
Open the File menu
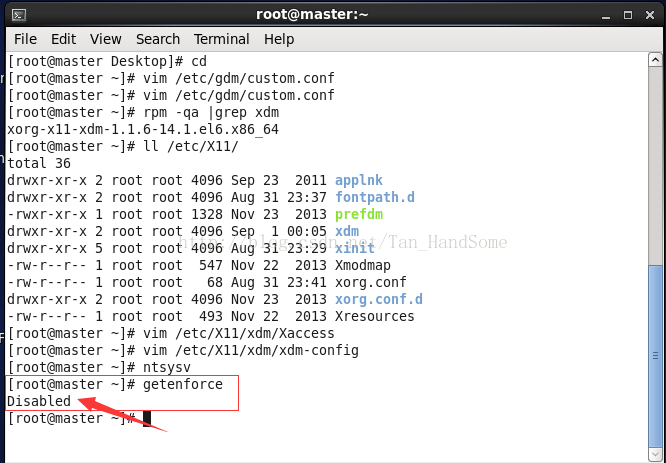click(25, 39)
